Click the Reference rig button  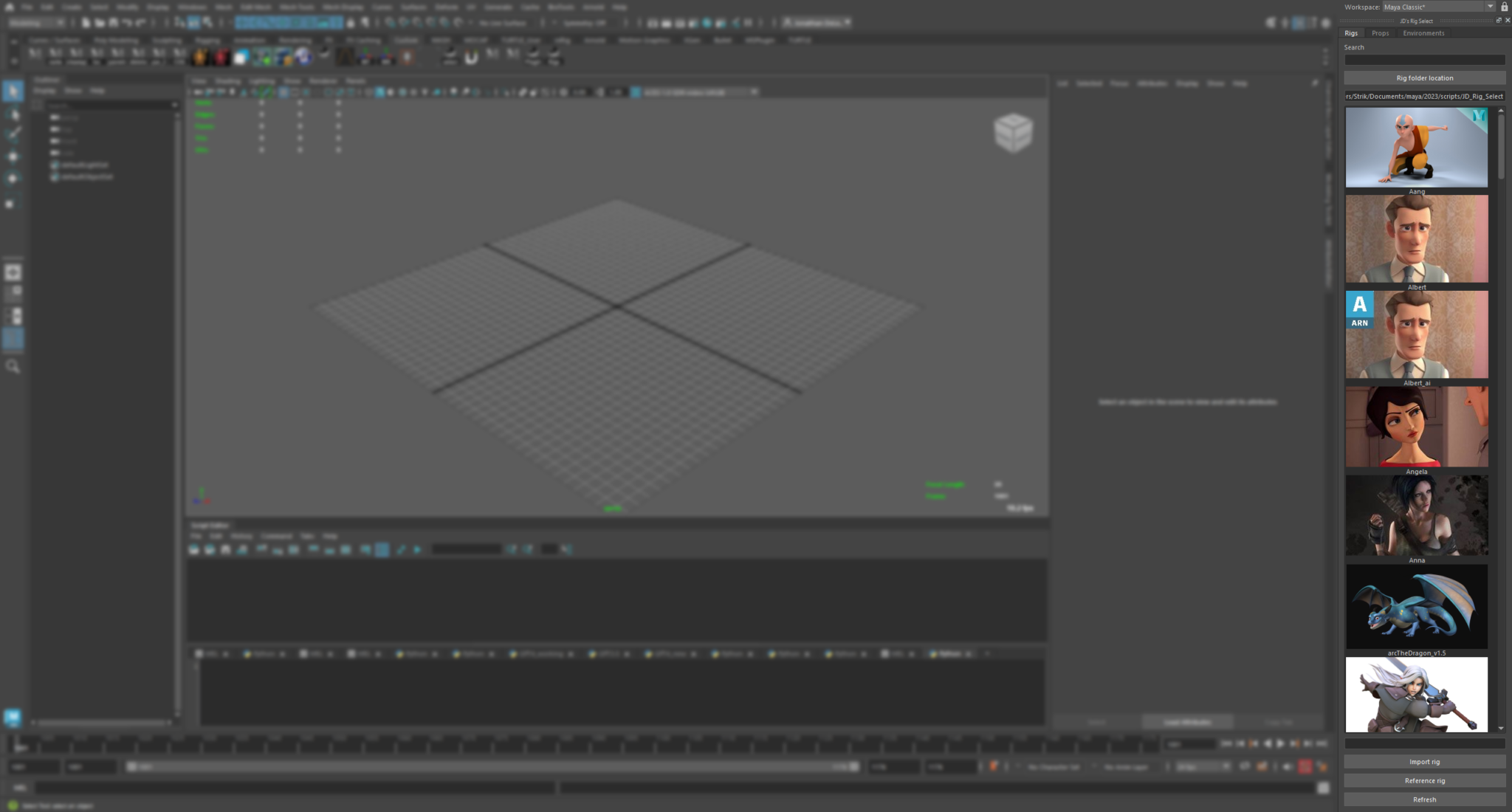(1424, 780)
